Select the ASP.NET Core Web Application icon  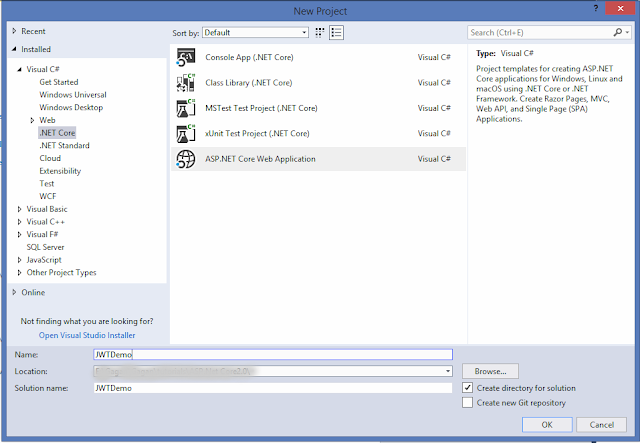click(x=186, y=159)
